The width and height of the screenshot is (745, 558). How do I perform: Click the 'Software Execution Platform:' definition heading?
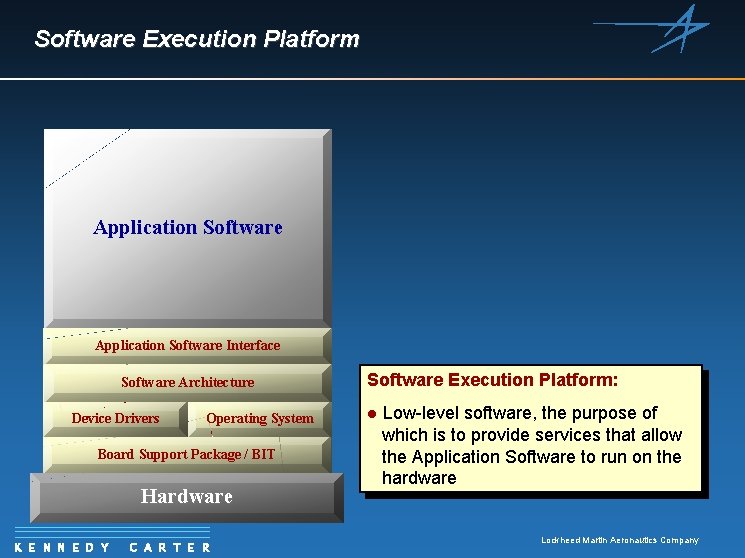pyautogui.click(x=493, y=380)
